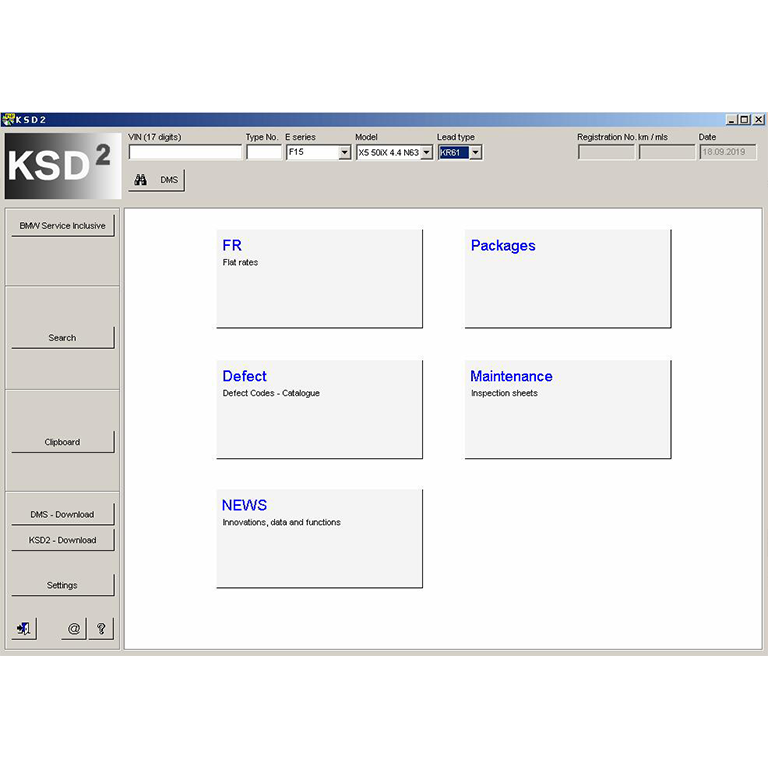The height and width of the screenshot is (768, 768).
Task: Select the KR61 lead type value
Action: tap(454, 152)
